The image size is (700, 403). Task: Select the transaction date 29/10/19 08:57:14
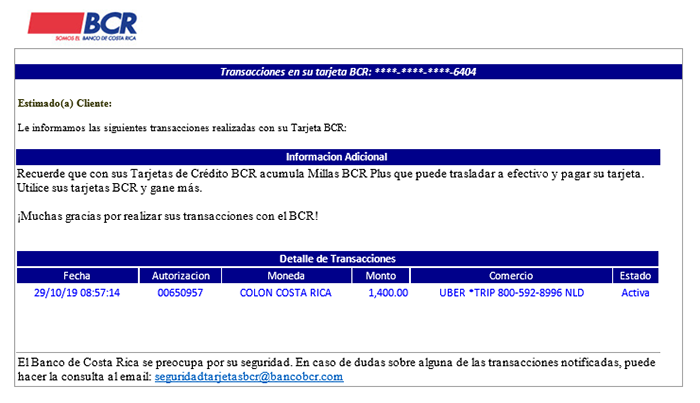[x=77, y=293]
